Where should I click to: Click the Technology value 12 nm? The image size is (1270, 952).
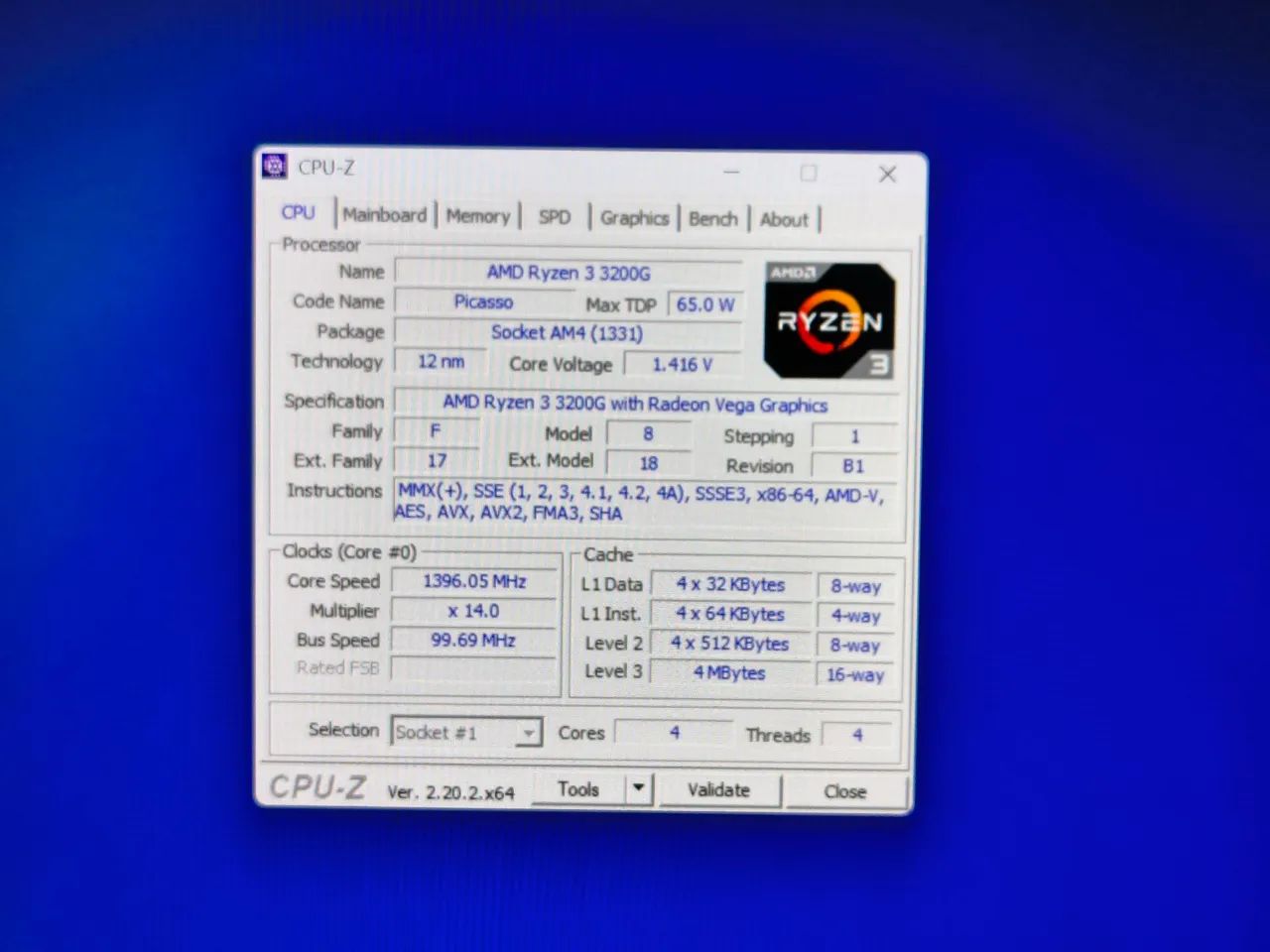[x=441, y=362]
